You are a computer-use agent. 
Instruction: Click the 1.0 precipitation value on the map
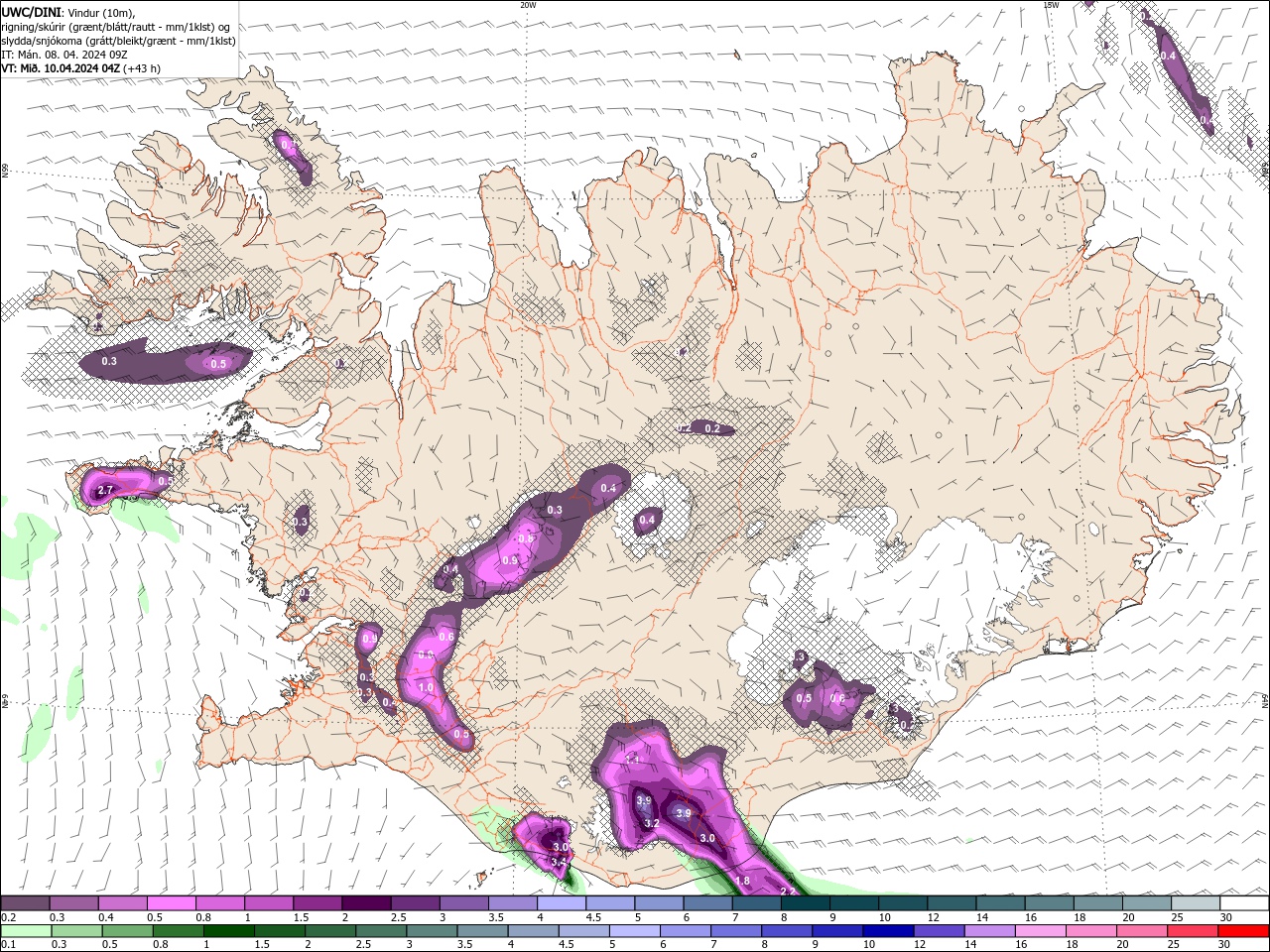426,687
